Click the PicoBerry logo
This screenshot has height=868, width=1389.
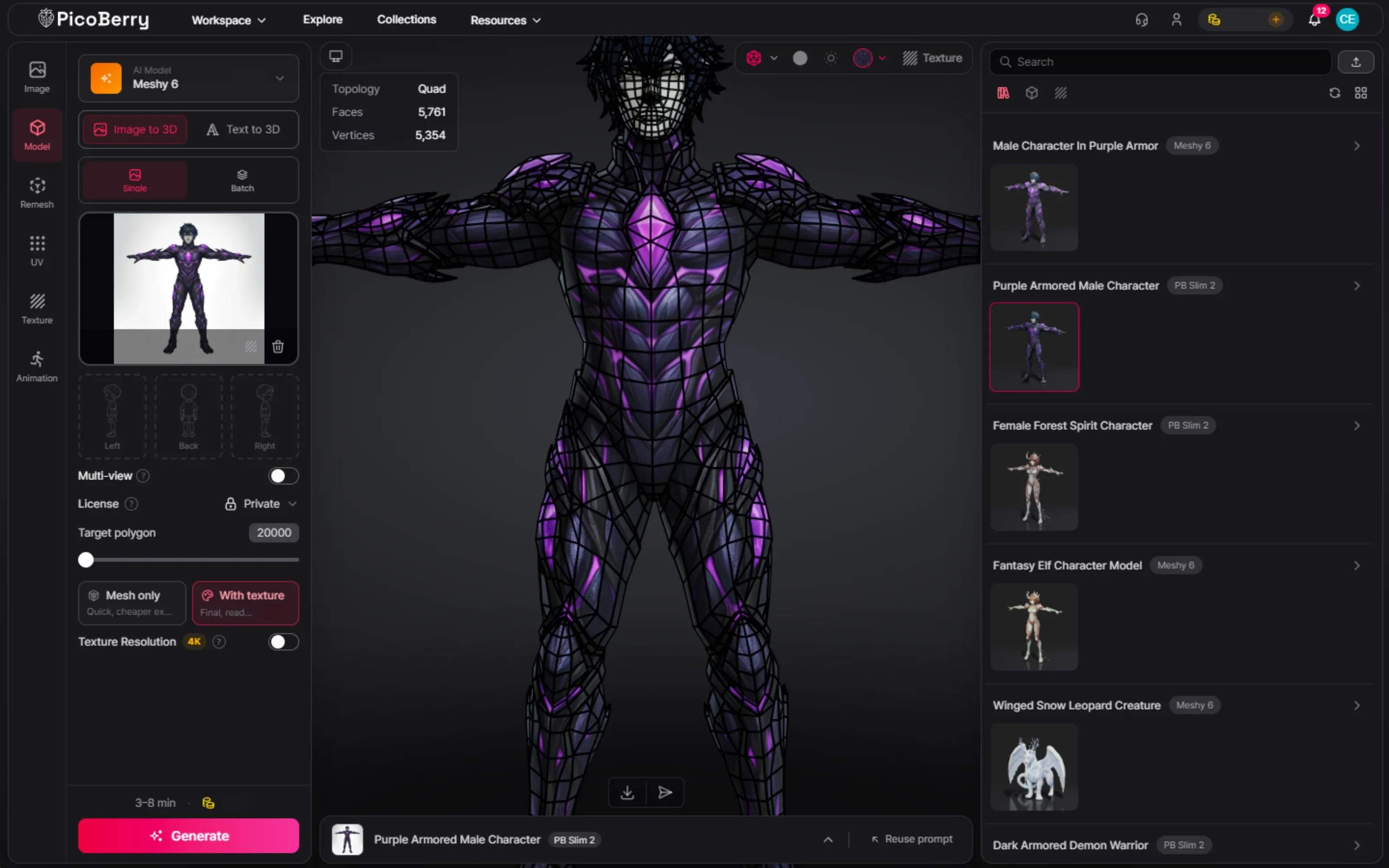94,20
